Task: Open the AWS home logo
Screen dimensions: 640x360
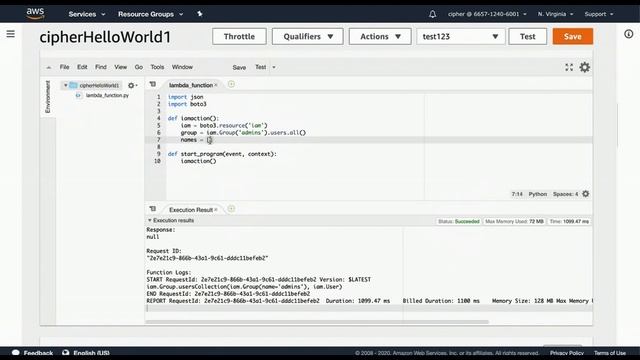Action: tap(36, 13)
